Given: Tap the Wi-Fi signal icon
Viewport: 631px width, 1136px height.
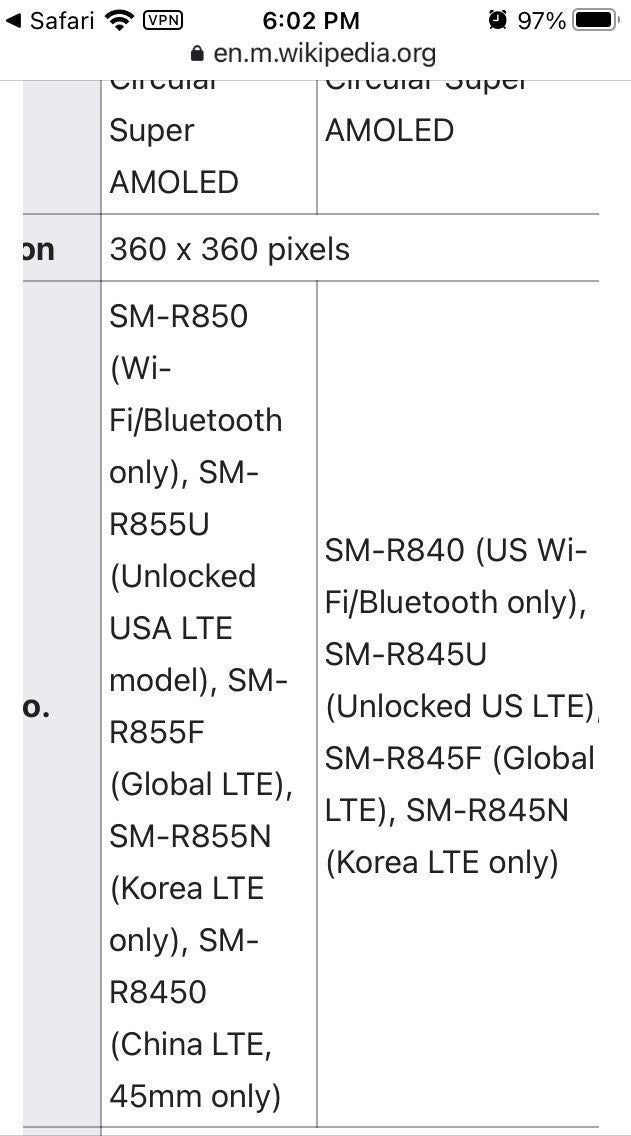Looking at the screenshot, I should 120,20.
